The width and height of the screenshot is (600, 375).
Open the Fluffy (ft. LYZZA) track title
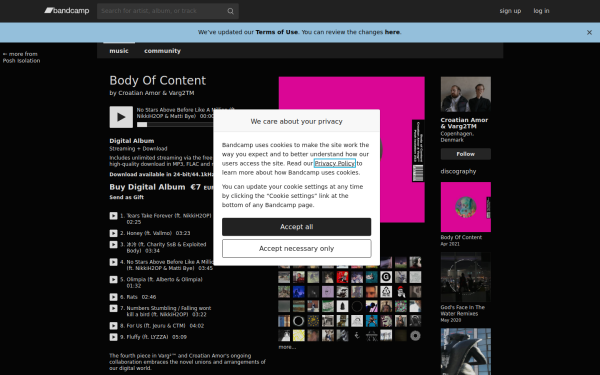coord(147,337)
